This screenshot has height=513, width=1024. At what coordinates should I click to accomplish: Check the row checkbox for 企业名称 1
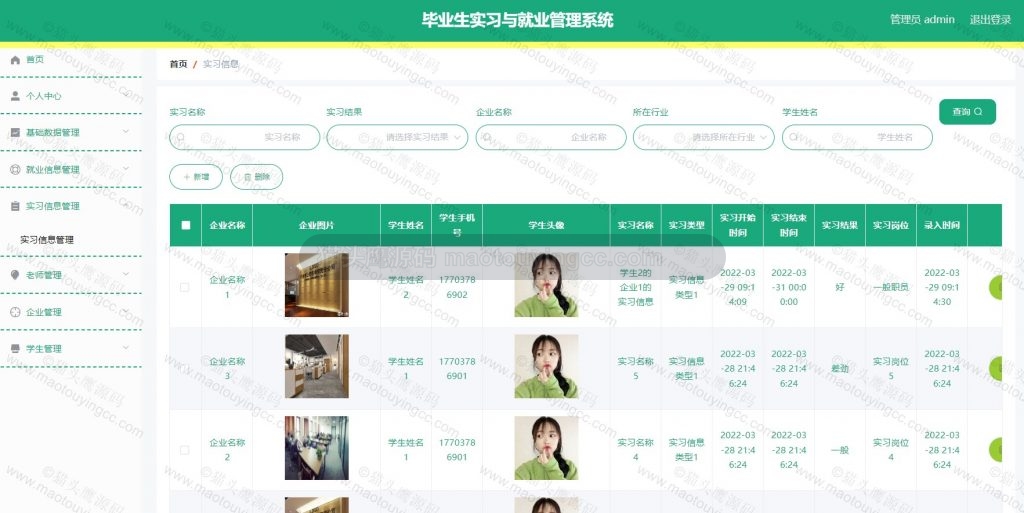click(x=185, y=287)
